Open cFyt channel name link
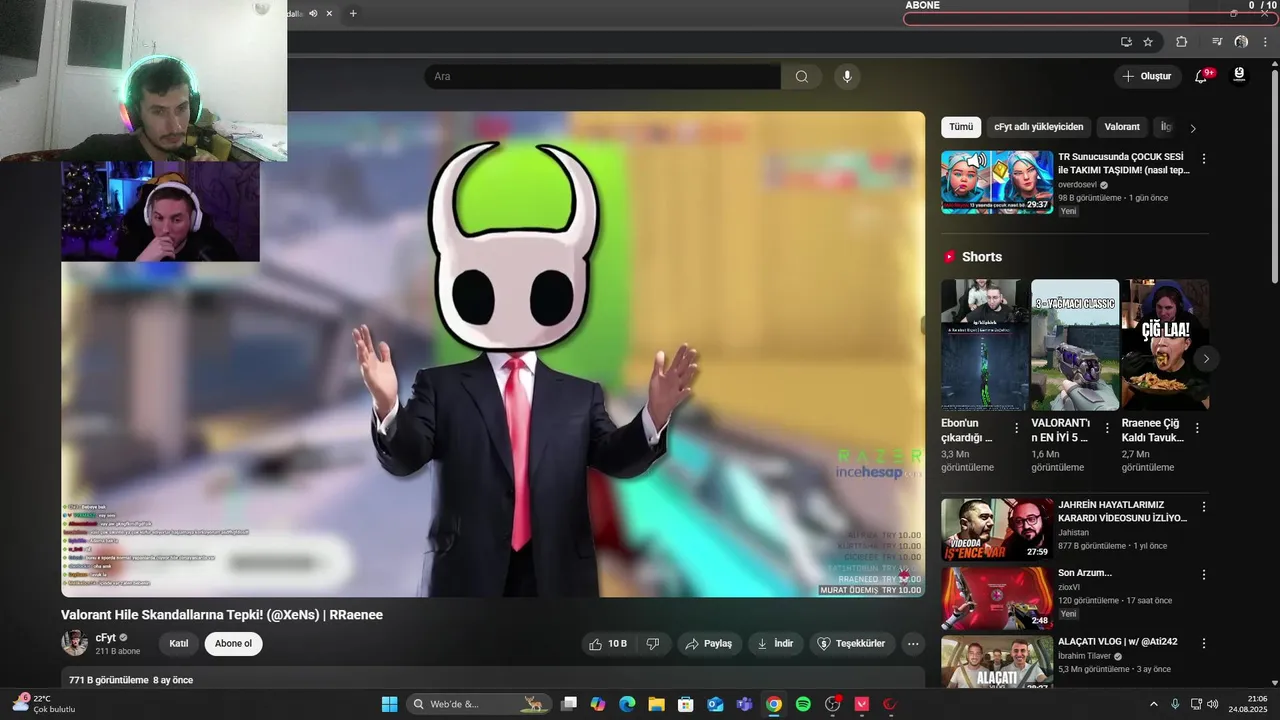The width and height of the screenshot is (1280, 720). (x=106, y=637)
